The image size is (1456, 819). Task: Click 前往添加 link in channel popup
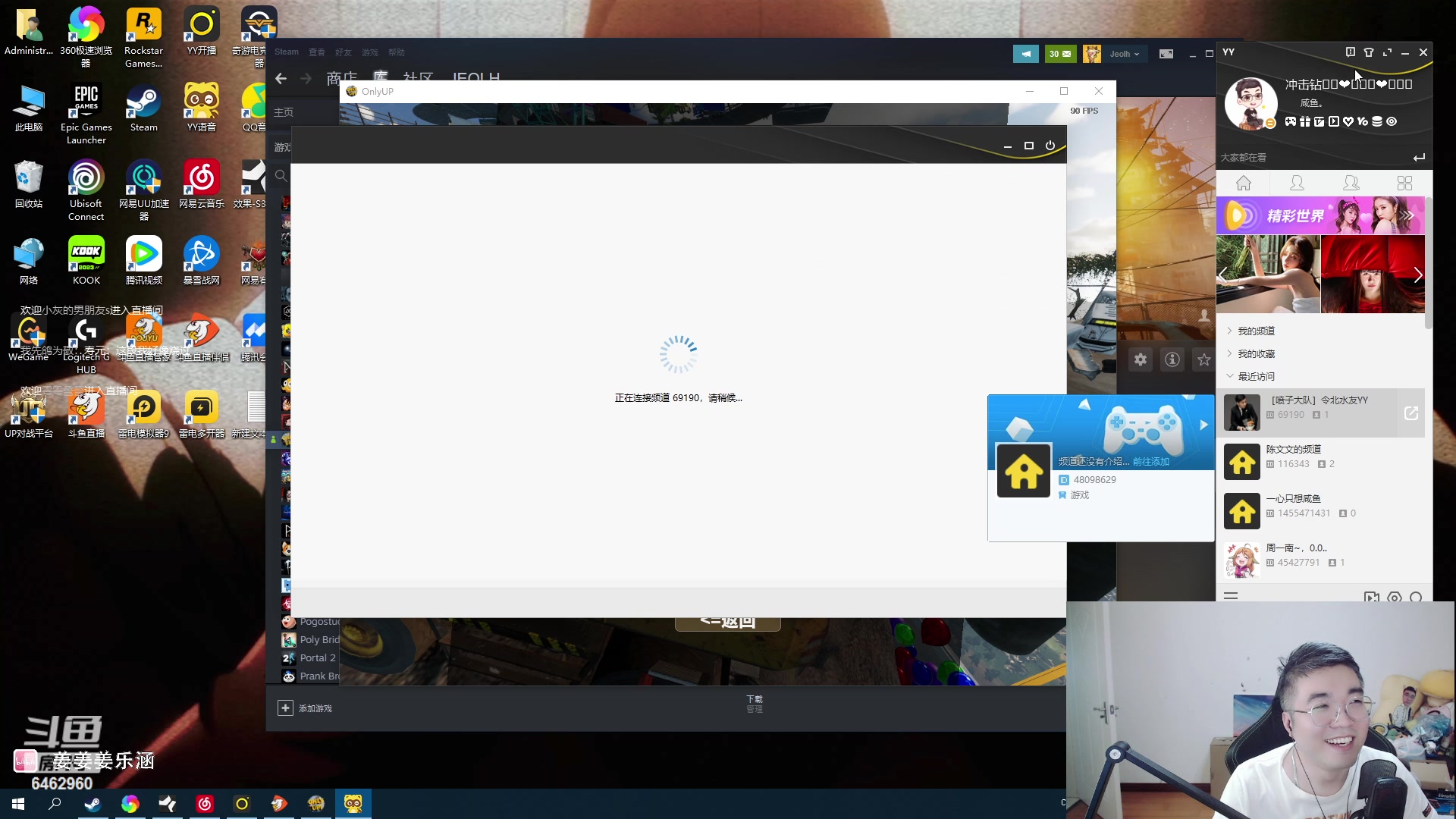point(1150,462)
